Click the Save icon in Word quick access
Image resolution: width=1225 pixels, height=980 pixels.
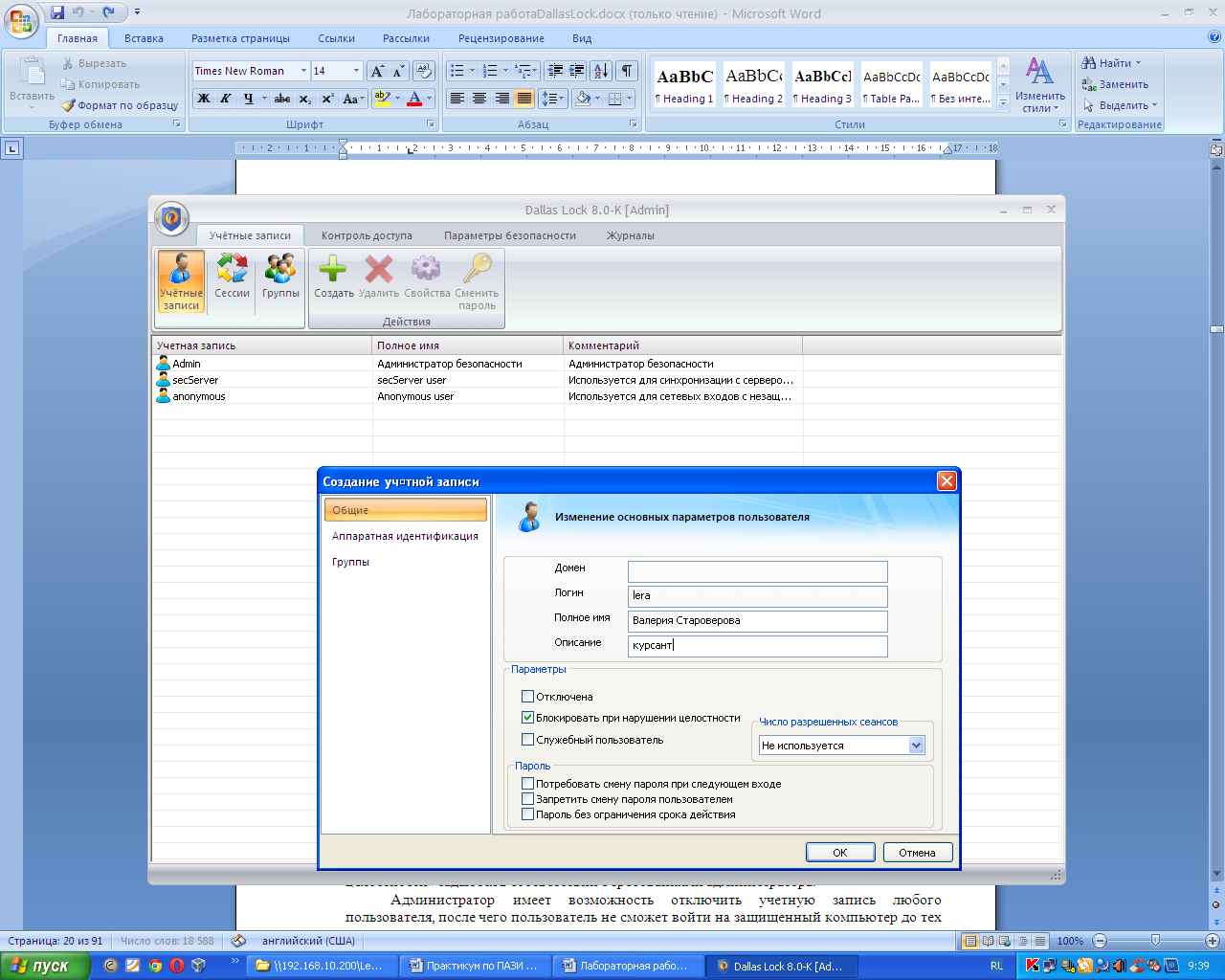(x=57, y=12)
